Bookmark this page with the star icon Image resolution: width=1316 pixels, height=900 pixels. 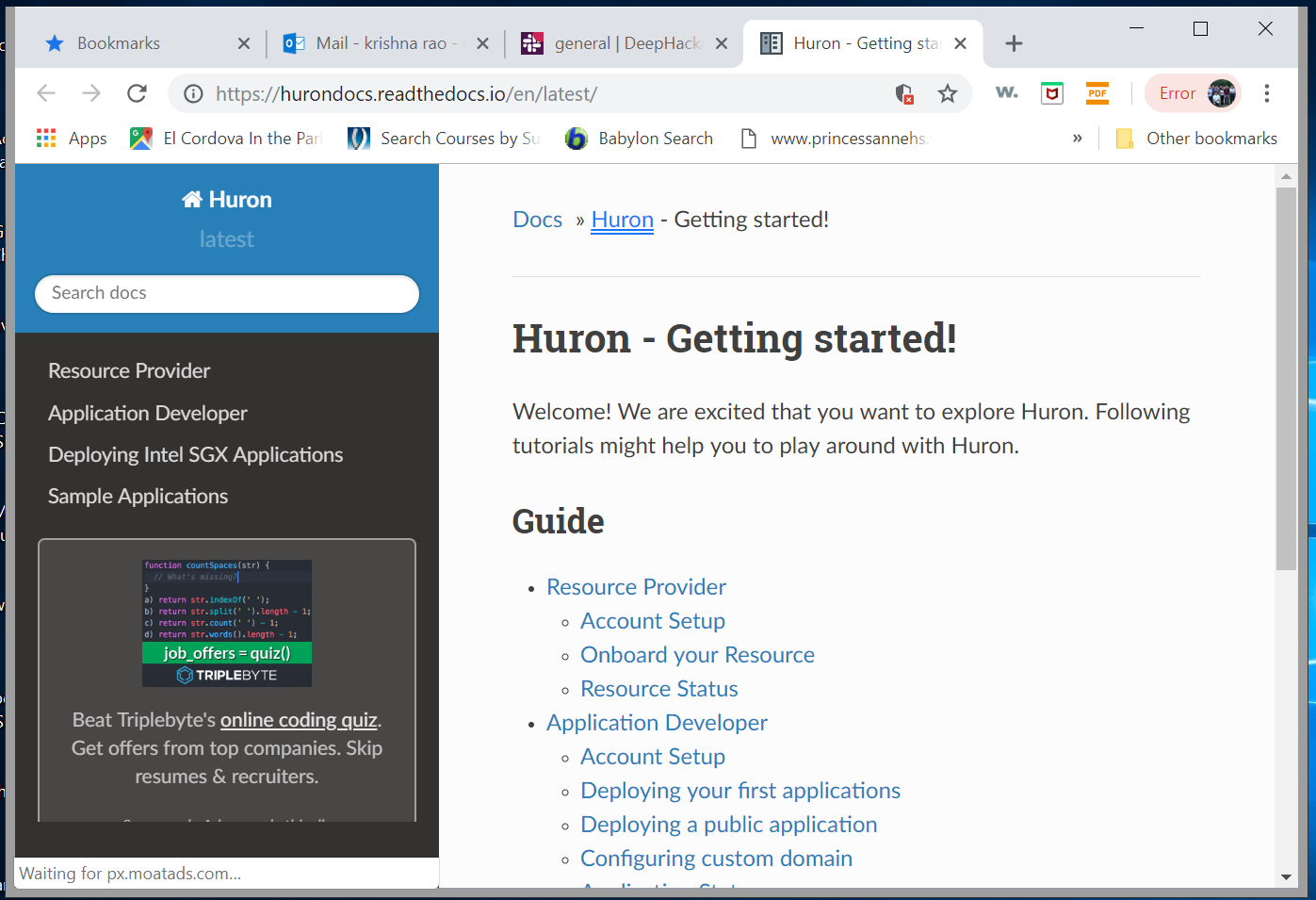click(948, 93)
